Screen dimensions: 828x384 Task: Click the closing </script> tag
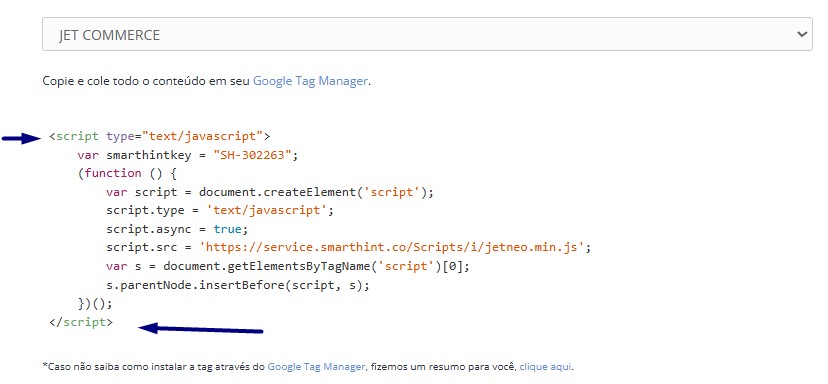[81, 322]
